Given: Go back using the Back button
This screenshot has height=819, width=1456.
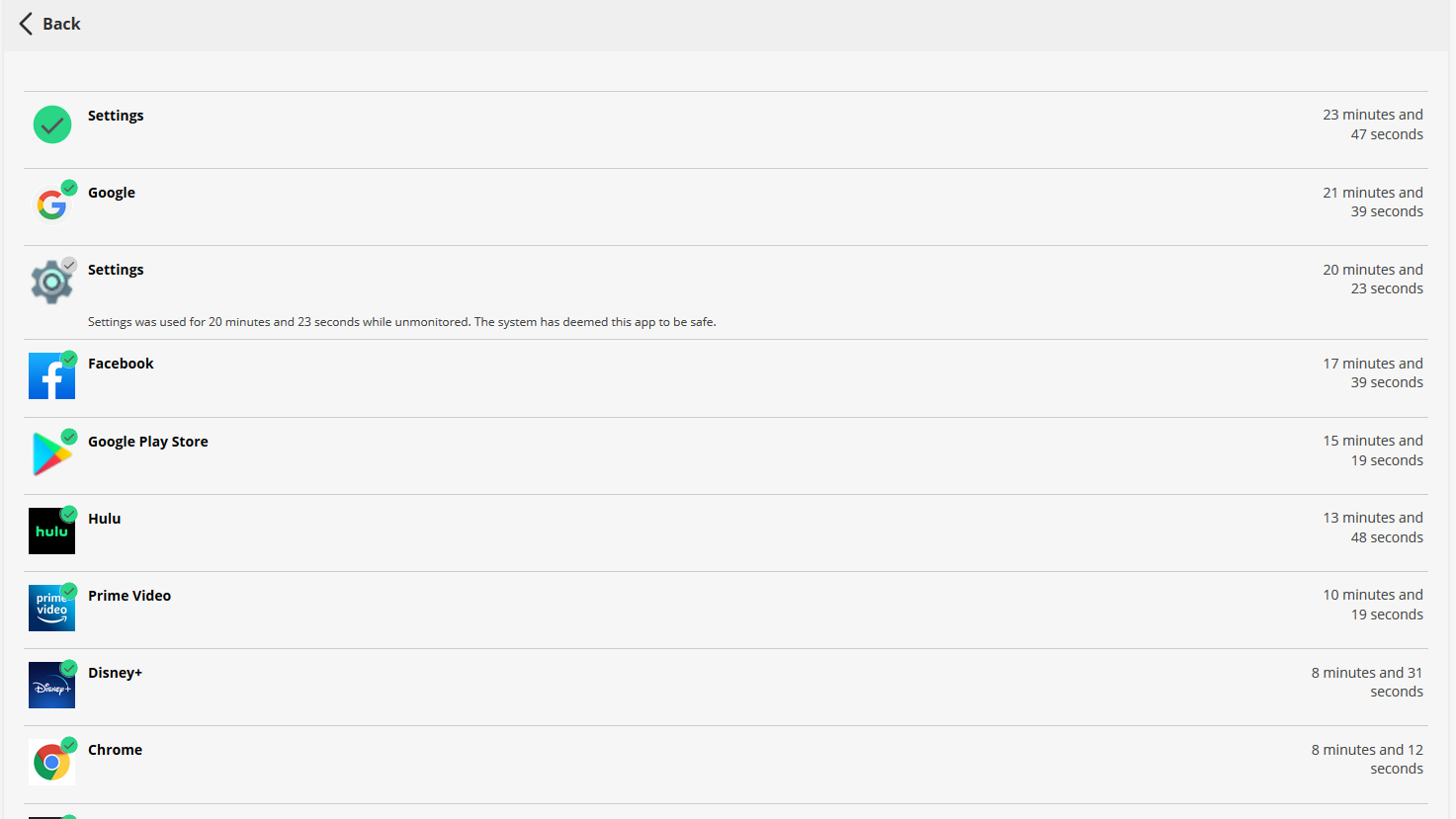Looking at the screenshot, I should 49,24.
